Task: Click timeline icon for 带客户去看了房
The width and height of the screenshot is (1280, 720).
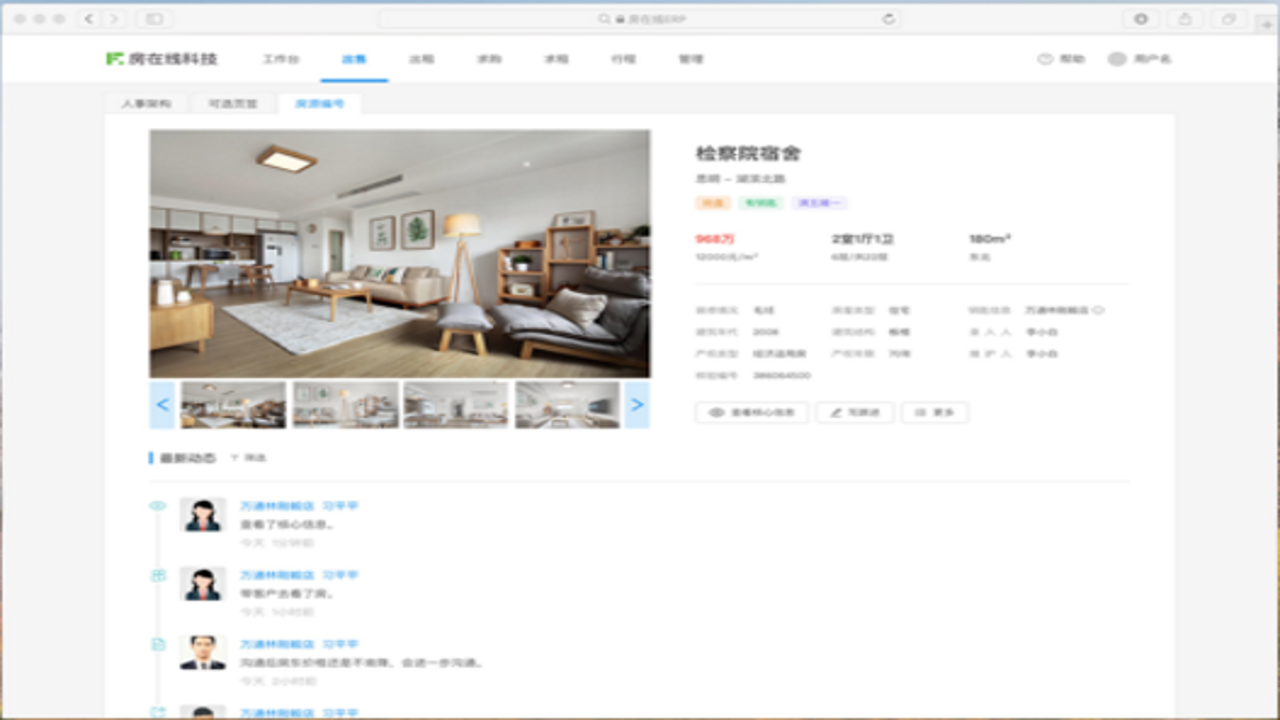Action: 157,575
